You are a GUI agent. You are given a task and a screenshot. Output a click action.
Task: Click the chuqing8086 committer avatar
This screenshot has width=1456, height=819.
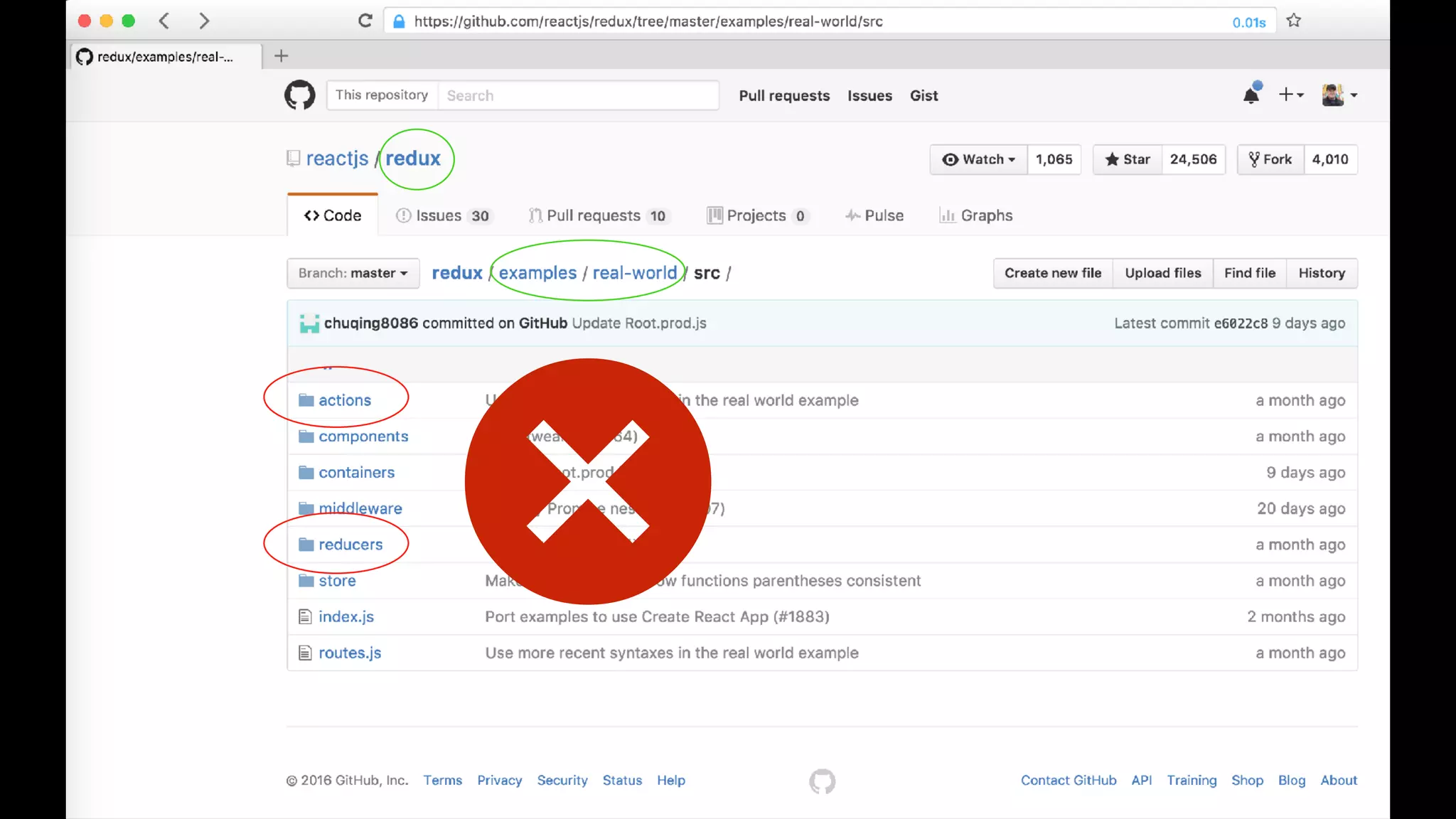click(309, 323)
